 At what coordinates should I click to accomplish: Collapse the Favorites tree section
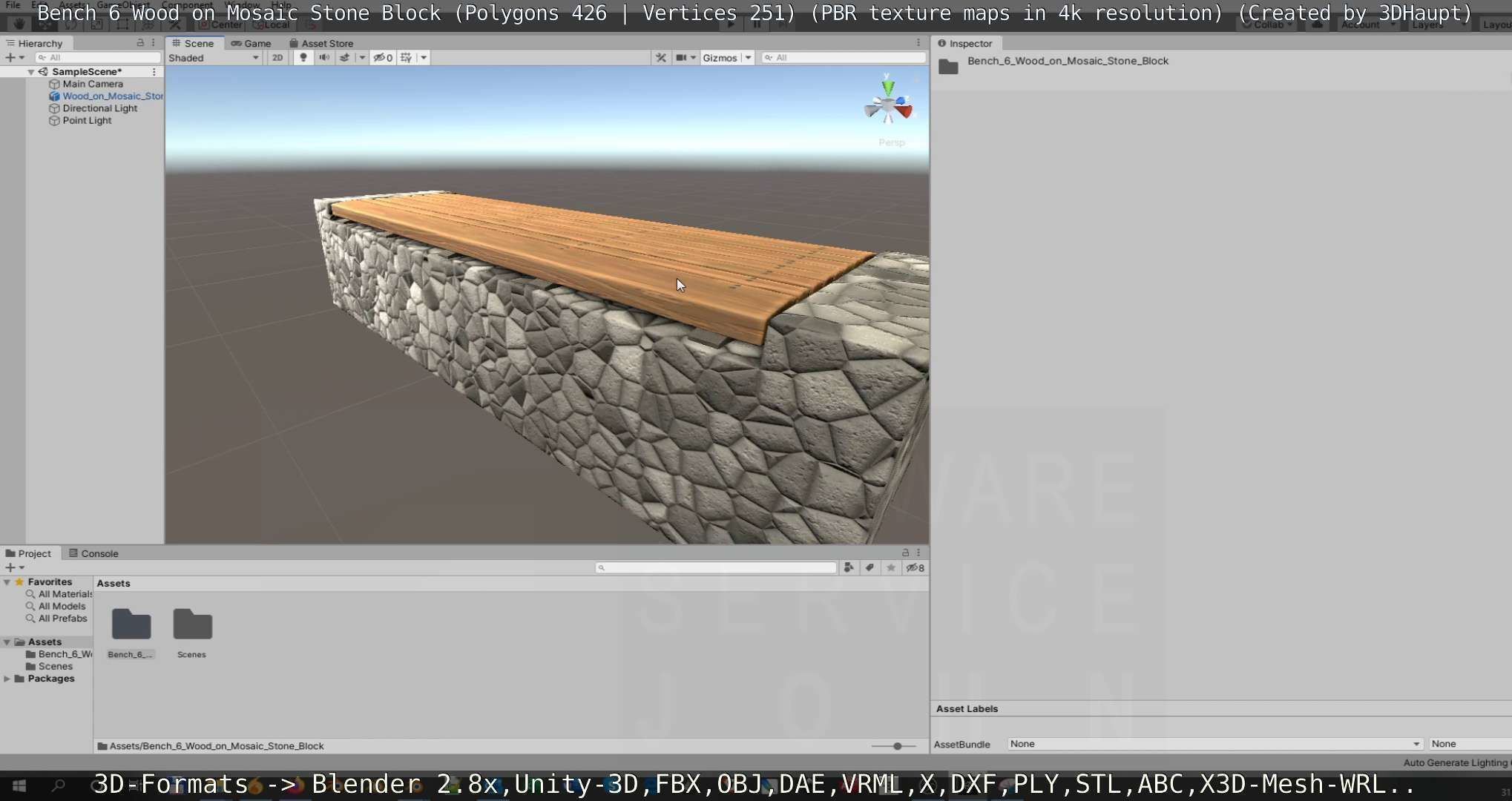coord(7,582)
